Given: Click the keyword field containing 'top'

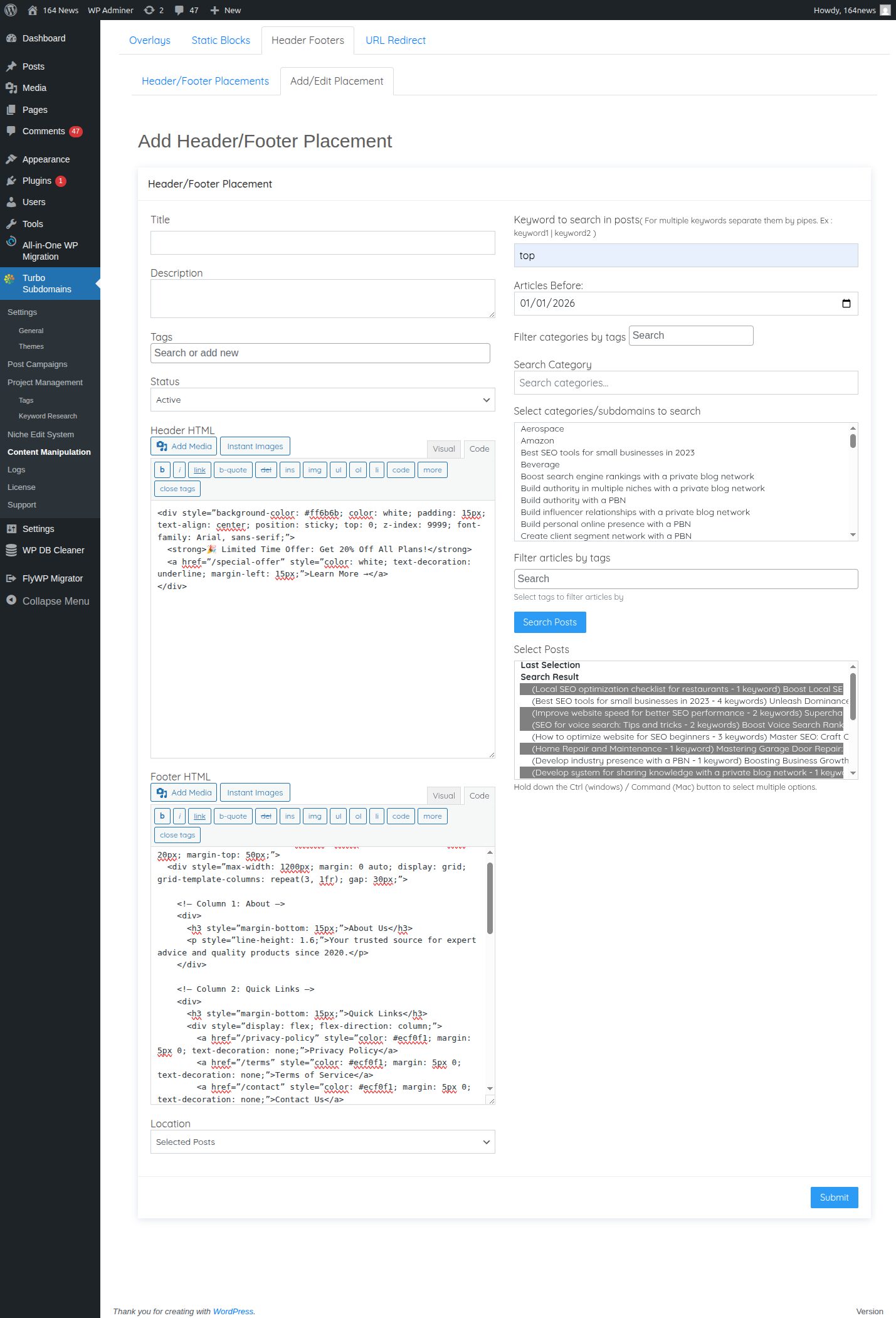Looking at the screenshot, I should pos(686,255).
